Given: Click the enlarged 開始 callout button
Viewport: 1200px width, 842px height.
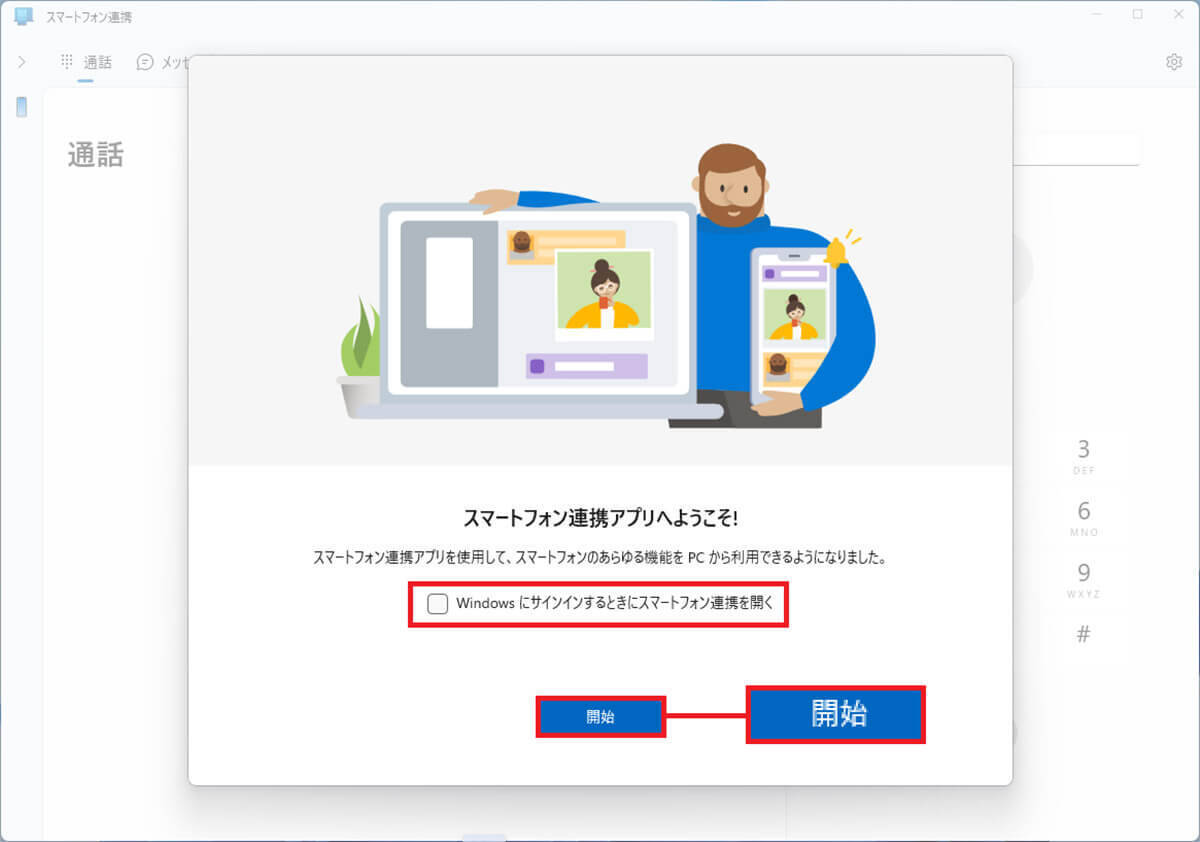Looking at the screenshot, I should point(836,714).
